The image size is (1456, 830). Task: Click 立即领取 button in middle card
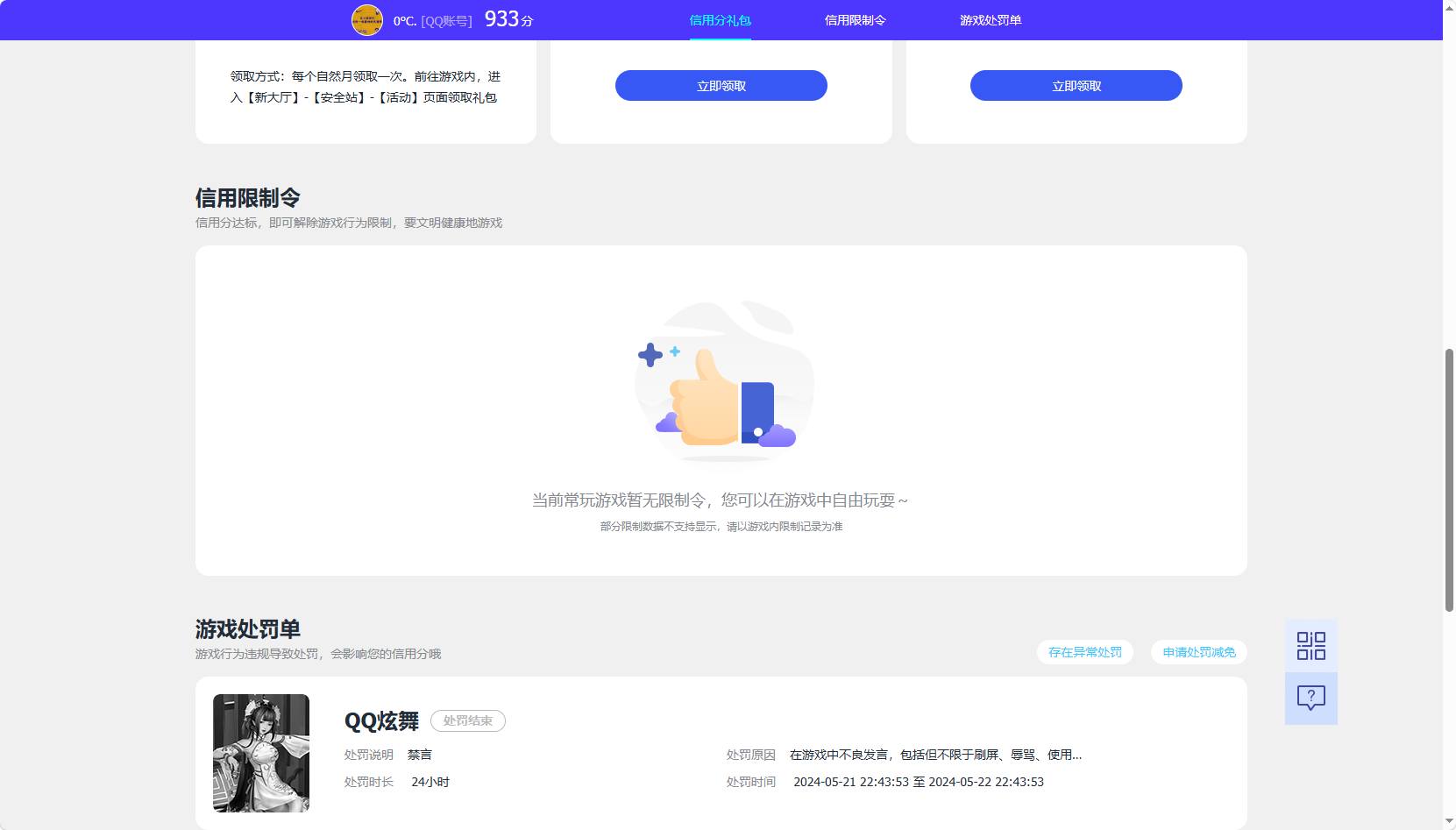click(721, 86)
